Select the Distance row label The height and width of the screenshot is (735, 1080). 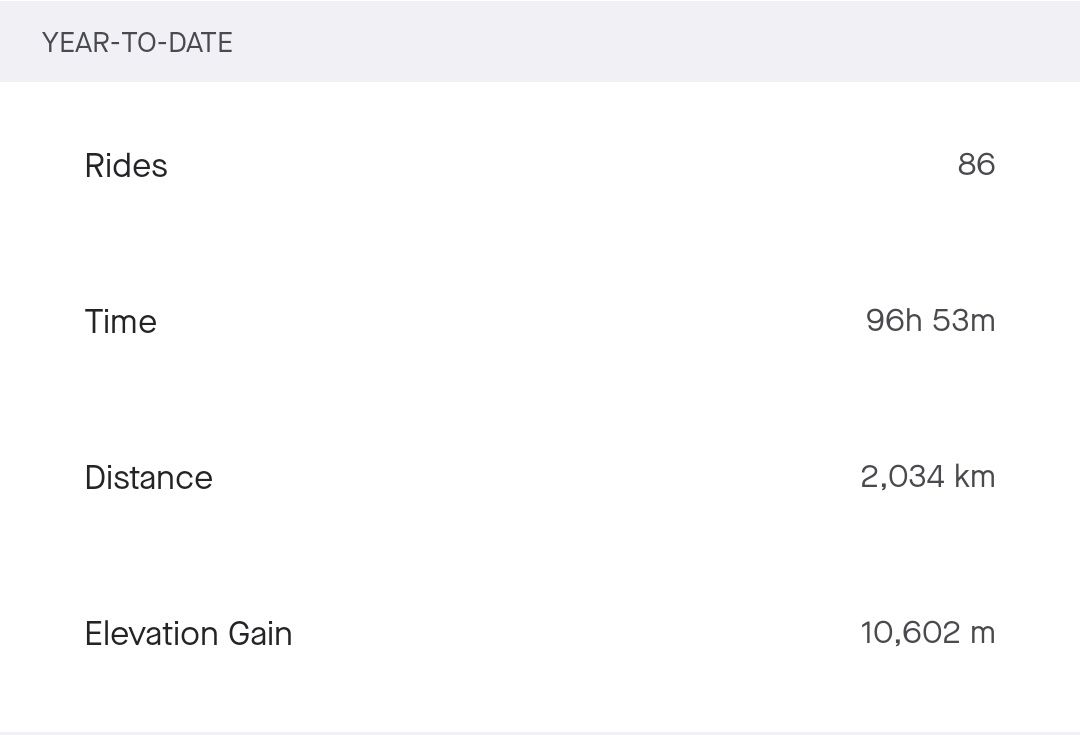(x=149, y=478)
